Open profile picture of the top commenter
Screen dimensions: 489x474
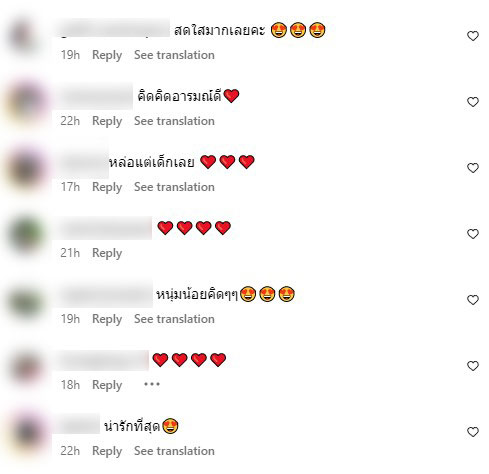click(x=23, y=36)
